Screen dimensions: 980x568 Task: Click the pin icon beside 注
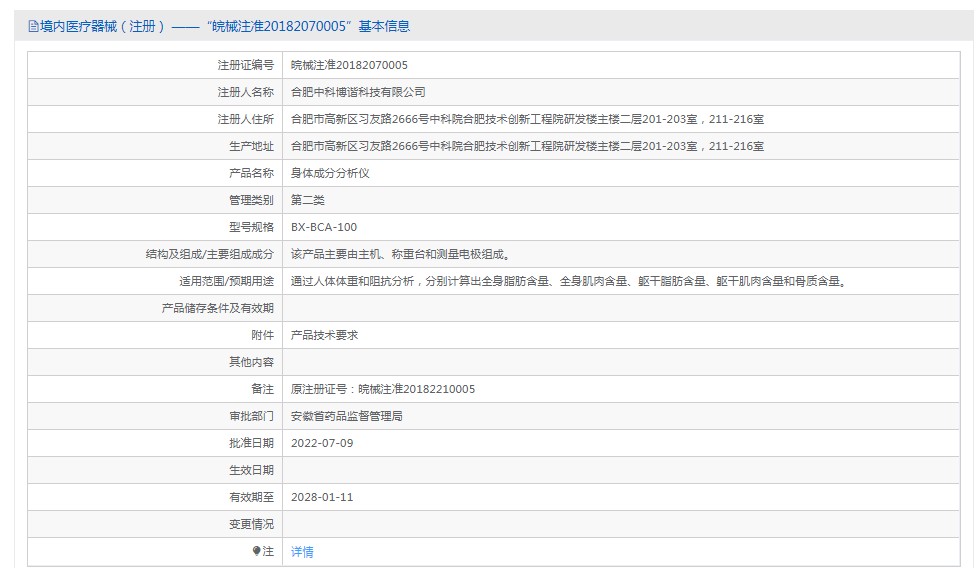(256, 551)
